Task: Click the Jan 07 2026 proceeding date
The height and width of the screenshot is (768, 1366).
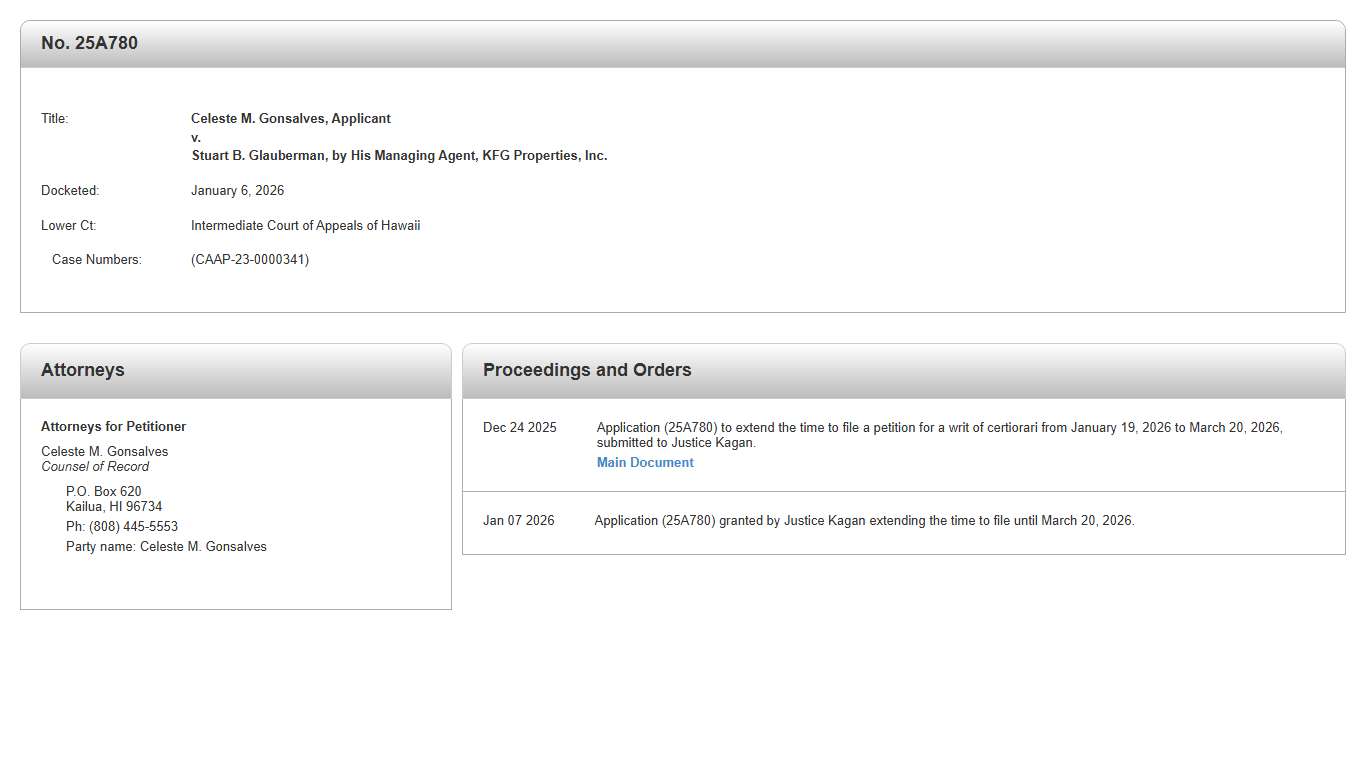Action: coord(518,521)
